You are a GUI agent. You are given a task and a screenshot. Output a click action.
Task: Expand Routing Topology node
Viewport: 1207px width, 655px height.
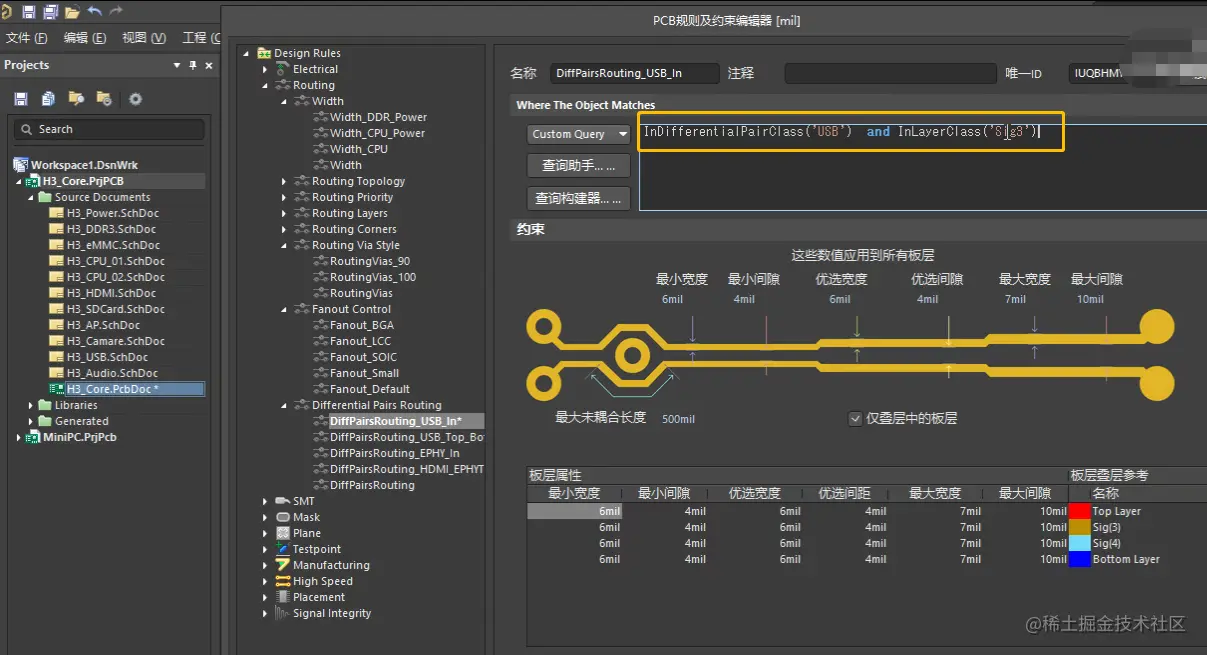tap(284, 181)
